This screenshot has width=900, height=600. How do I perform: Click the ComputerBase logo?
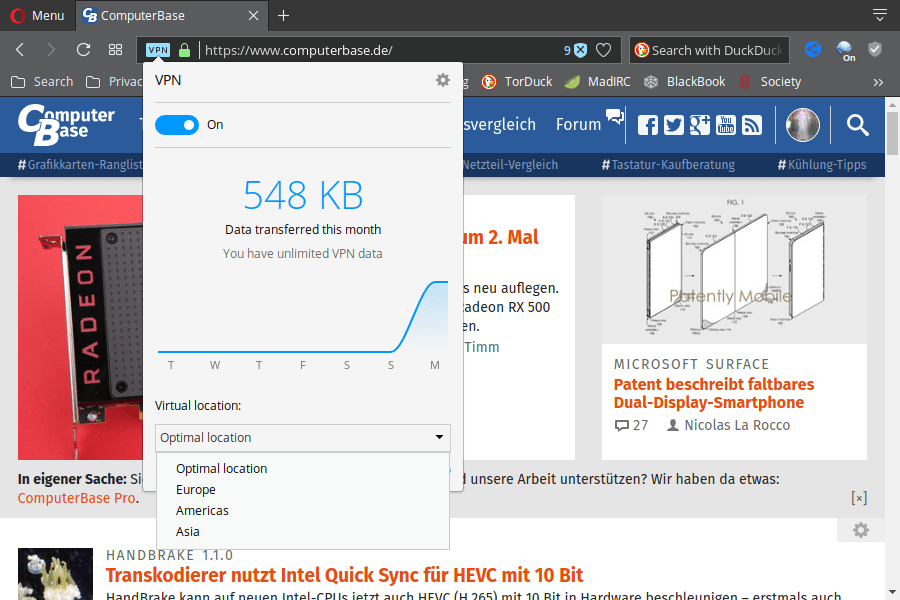point(66,124)
